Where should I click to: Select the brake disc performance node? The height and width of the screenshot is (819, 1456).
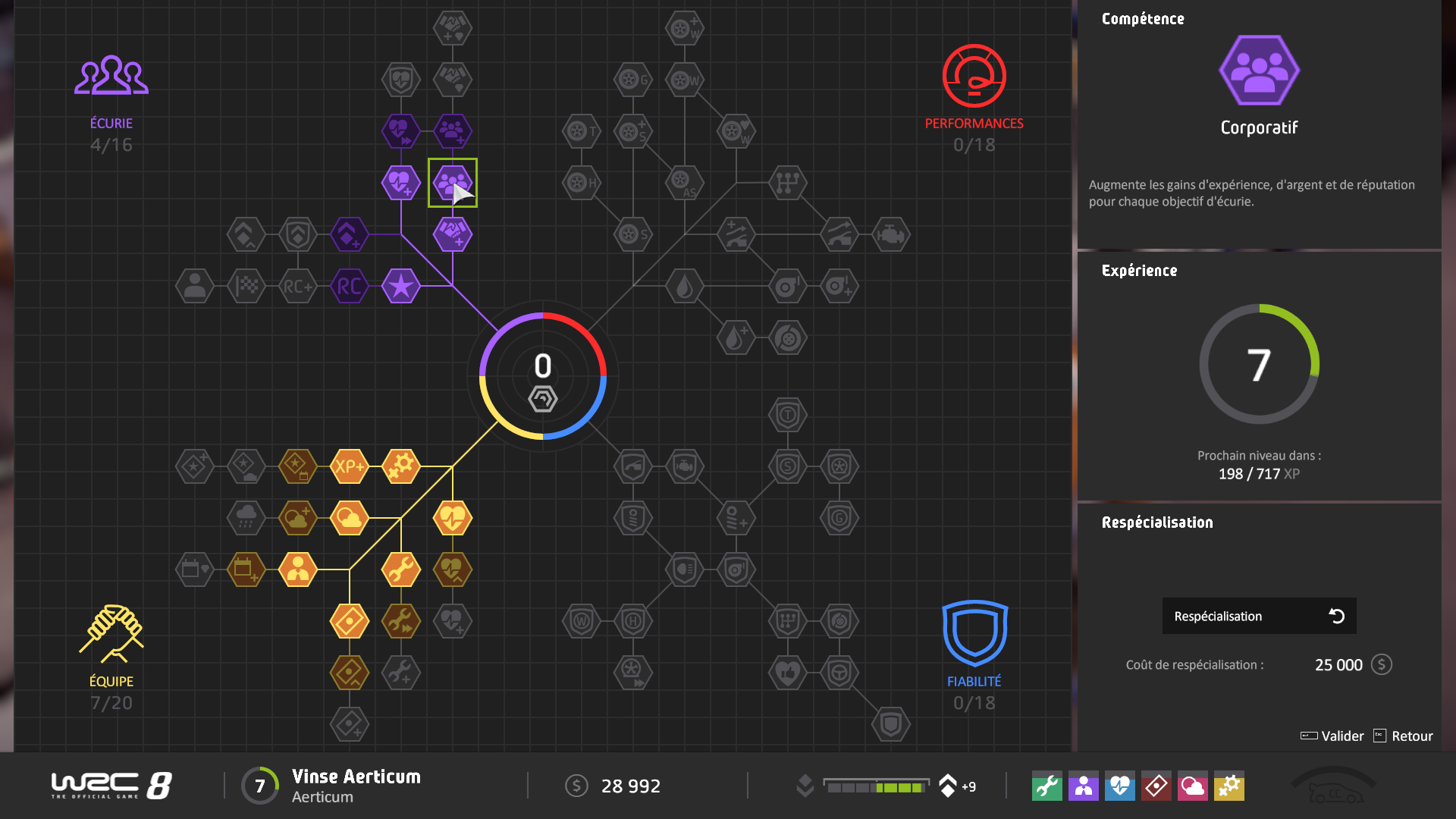coord(788,337)
